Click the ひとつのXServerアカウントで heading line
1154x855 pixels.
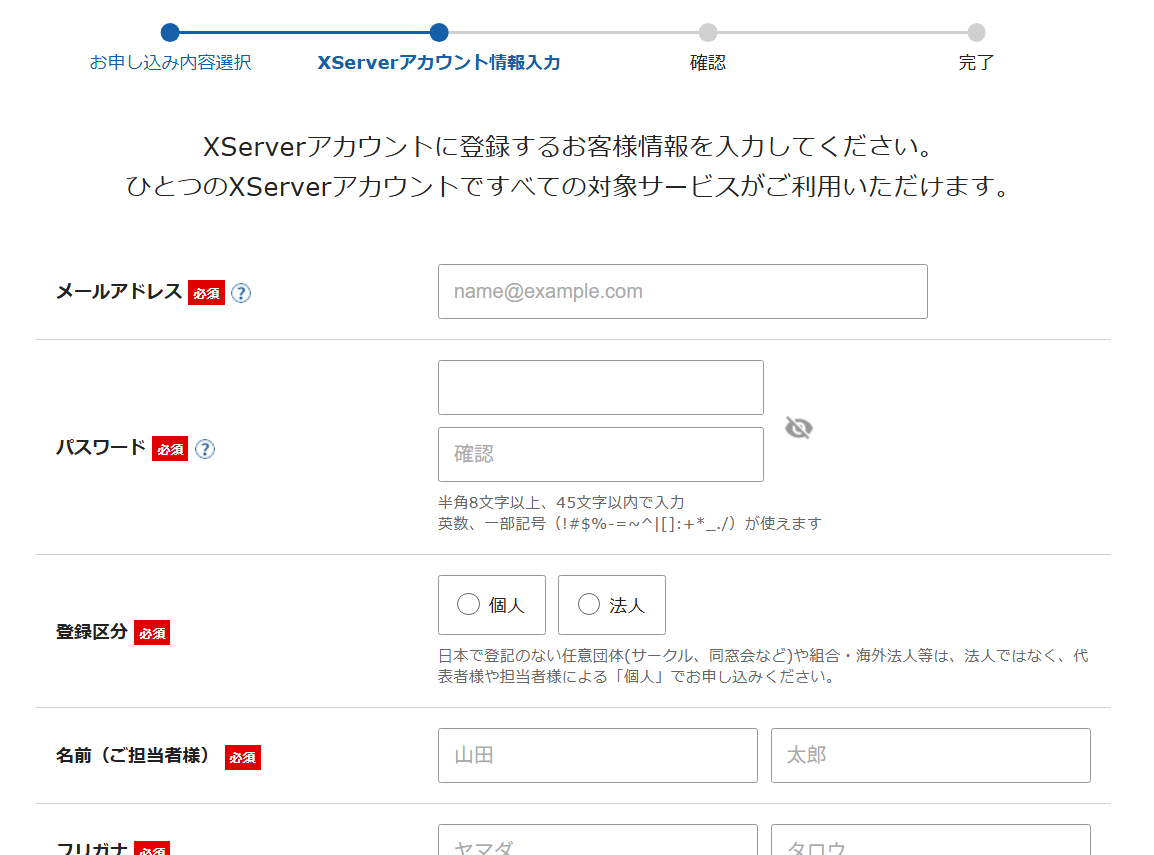pyautogui.click(x=569, y=186)
